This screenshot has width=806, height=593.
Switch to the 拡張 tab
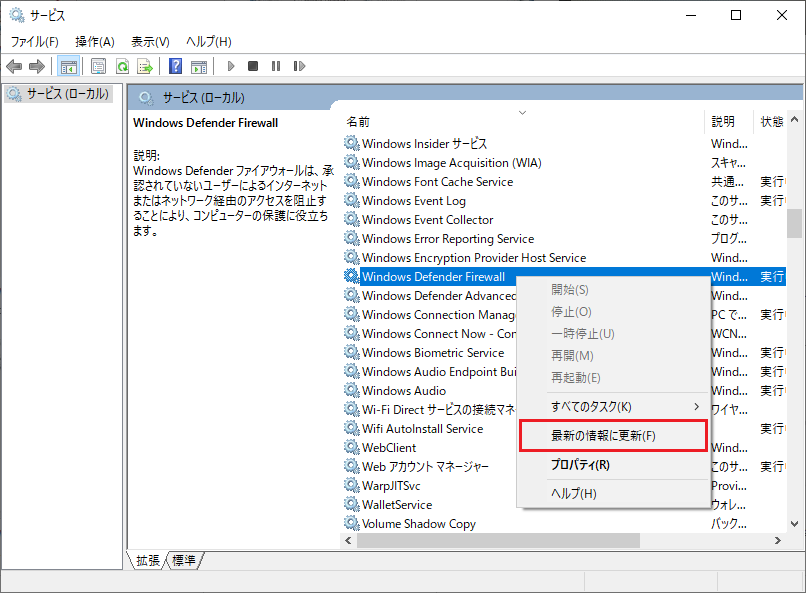148,560
